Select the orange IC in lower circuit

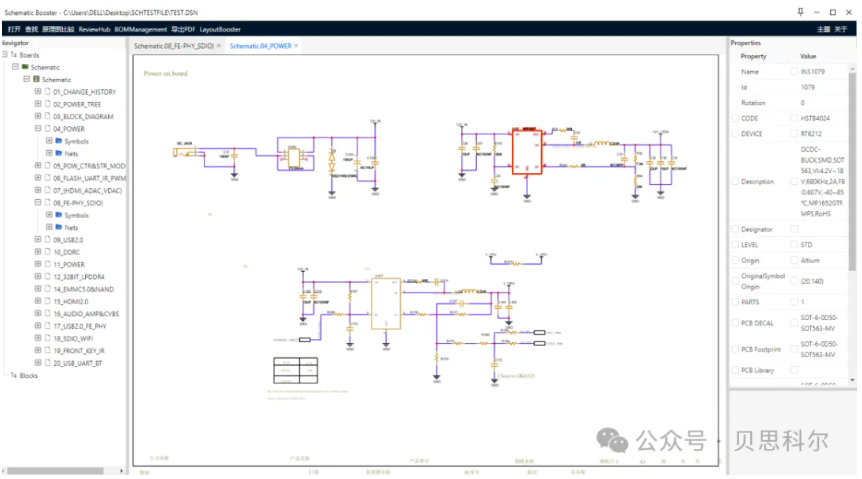click(386, 304)
